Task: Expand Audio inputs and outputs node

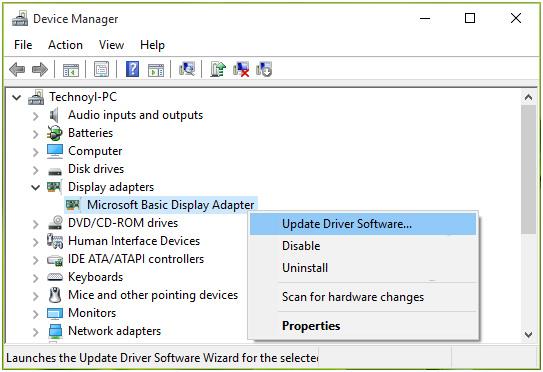Action: click(x=36, y=116)
